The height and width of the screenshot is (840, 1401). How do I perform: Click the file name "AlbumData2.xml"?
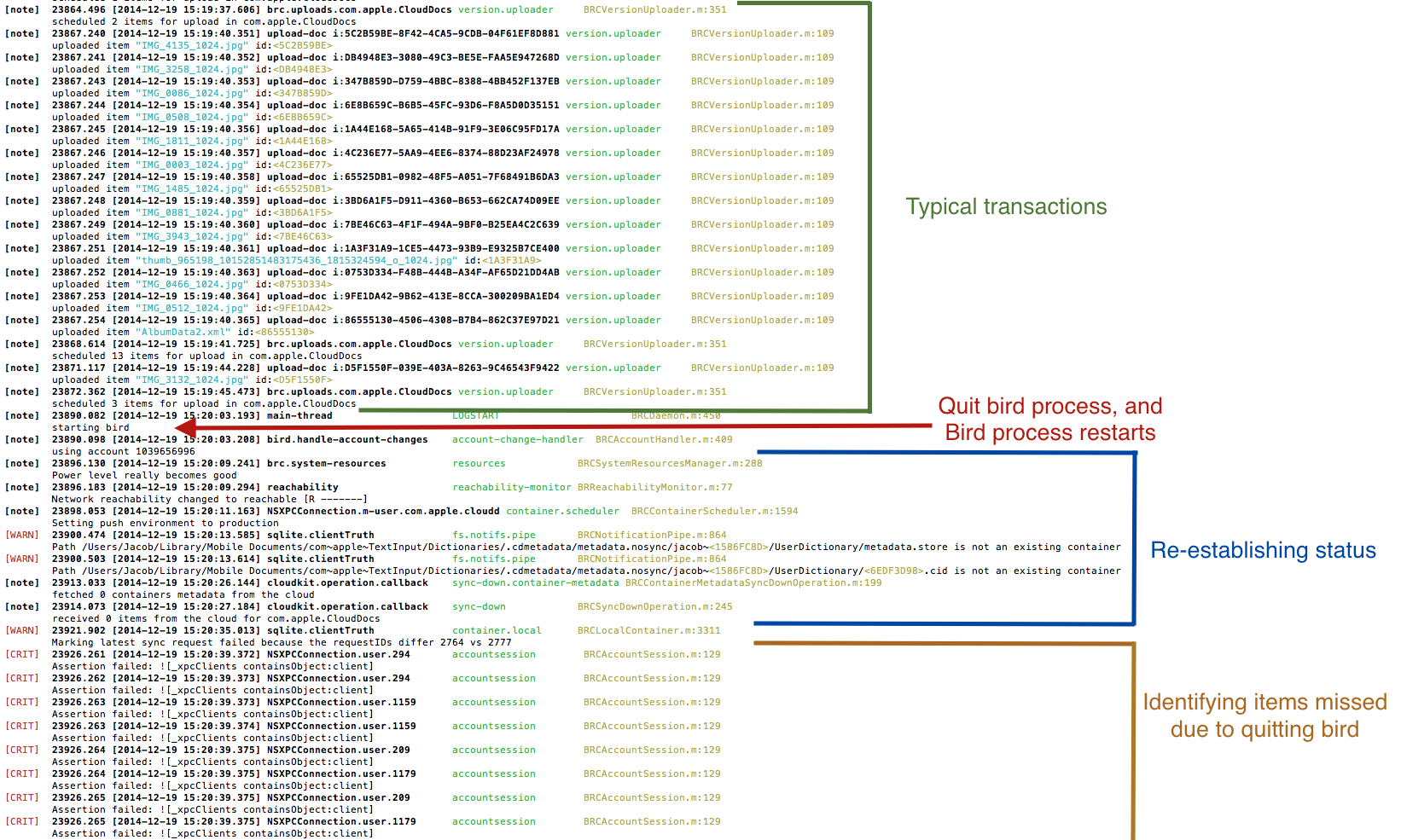[x=183, y=333]
